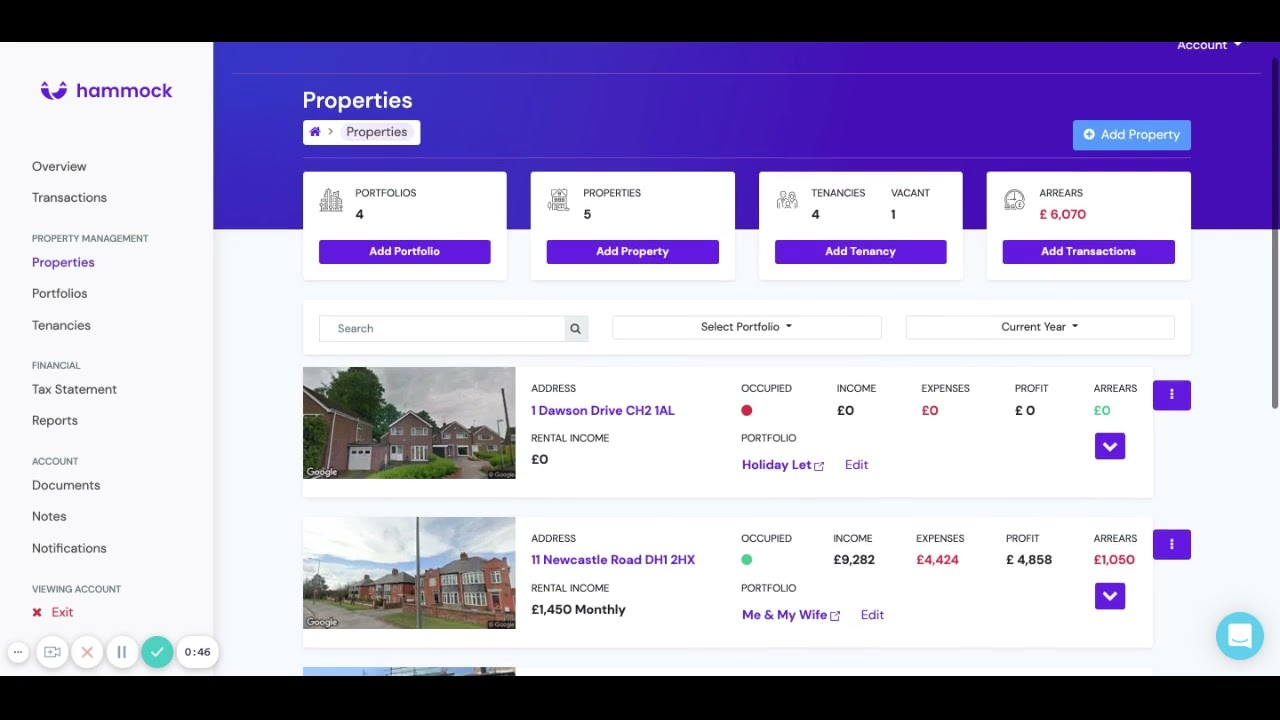This screenshot has width=1280, height=720.
Task: Expand details for 11 Newcastle Road
Action: (1109, 597)
